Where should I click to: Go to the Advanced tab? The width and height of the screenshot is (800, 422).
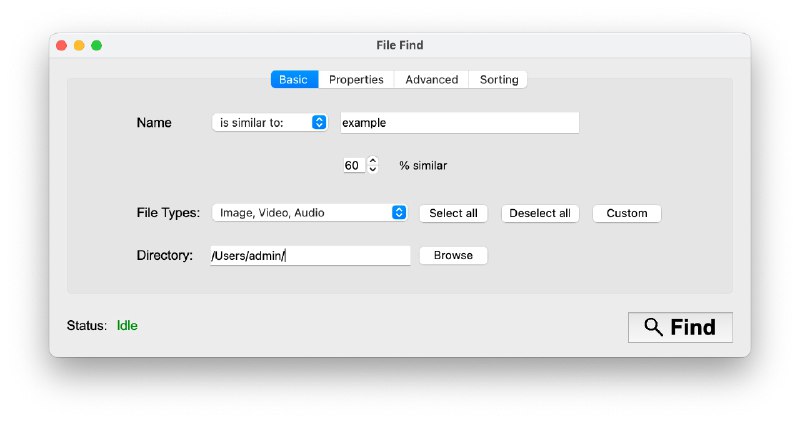pos(431,80)
